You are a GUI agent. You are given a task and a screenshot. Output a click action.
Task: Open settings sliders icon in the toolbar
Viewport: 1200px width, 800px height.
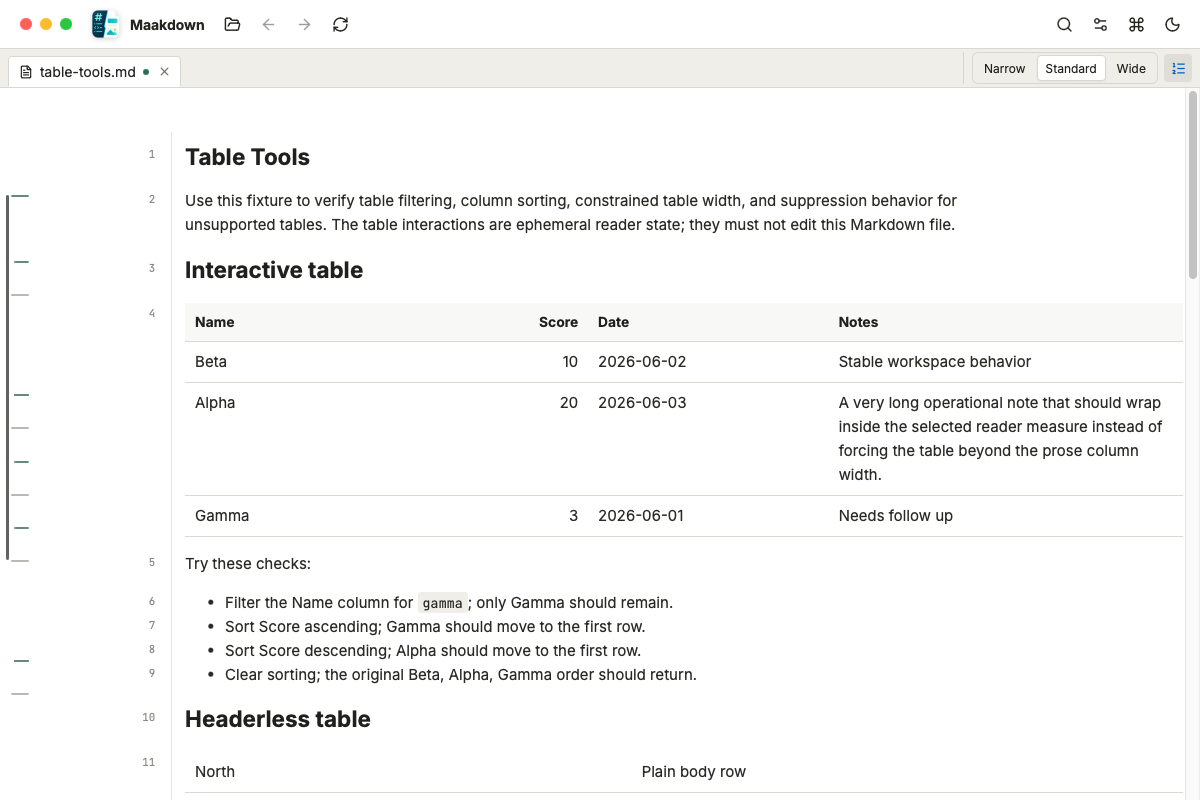[x=1100, y=24]
